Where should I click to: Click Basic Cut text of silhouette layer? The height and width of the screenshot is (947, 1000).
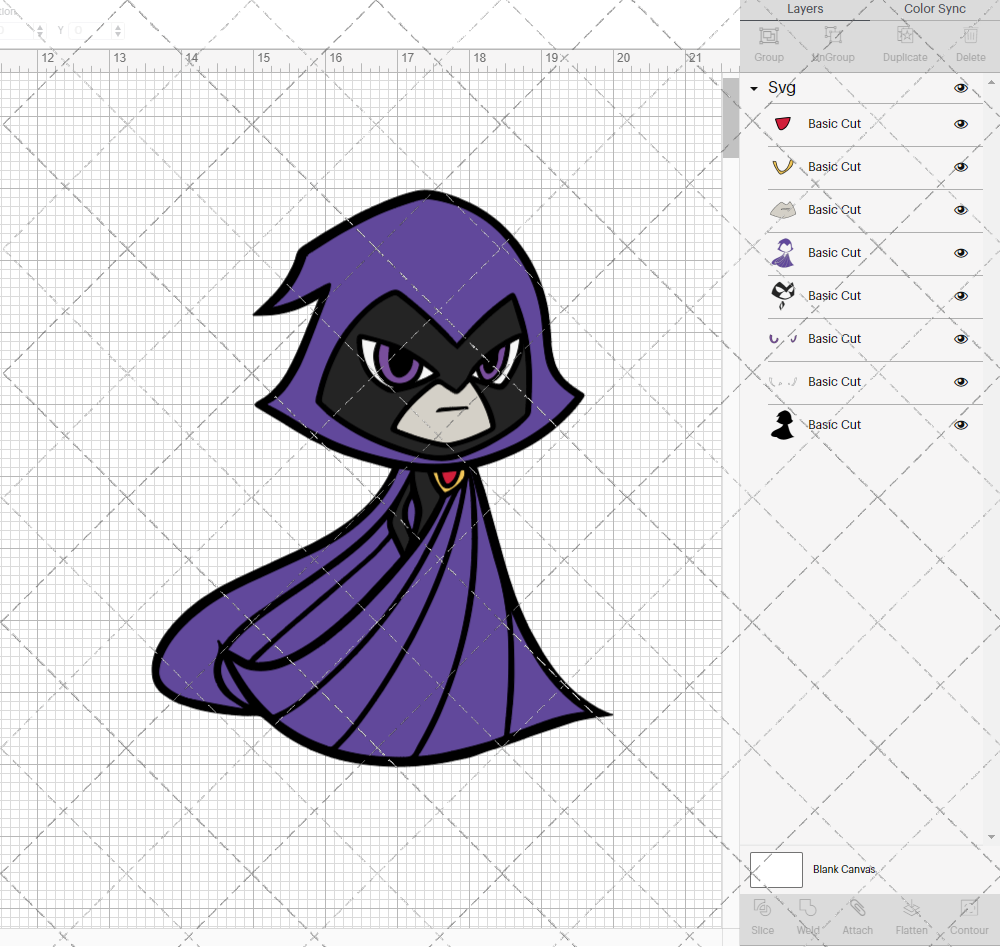pyautogui.click(x=834, y=425)
